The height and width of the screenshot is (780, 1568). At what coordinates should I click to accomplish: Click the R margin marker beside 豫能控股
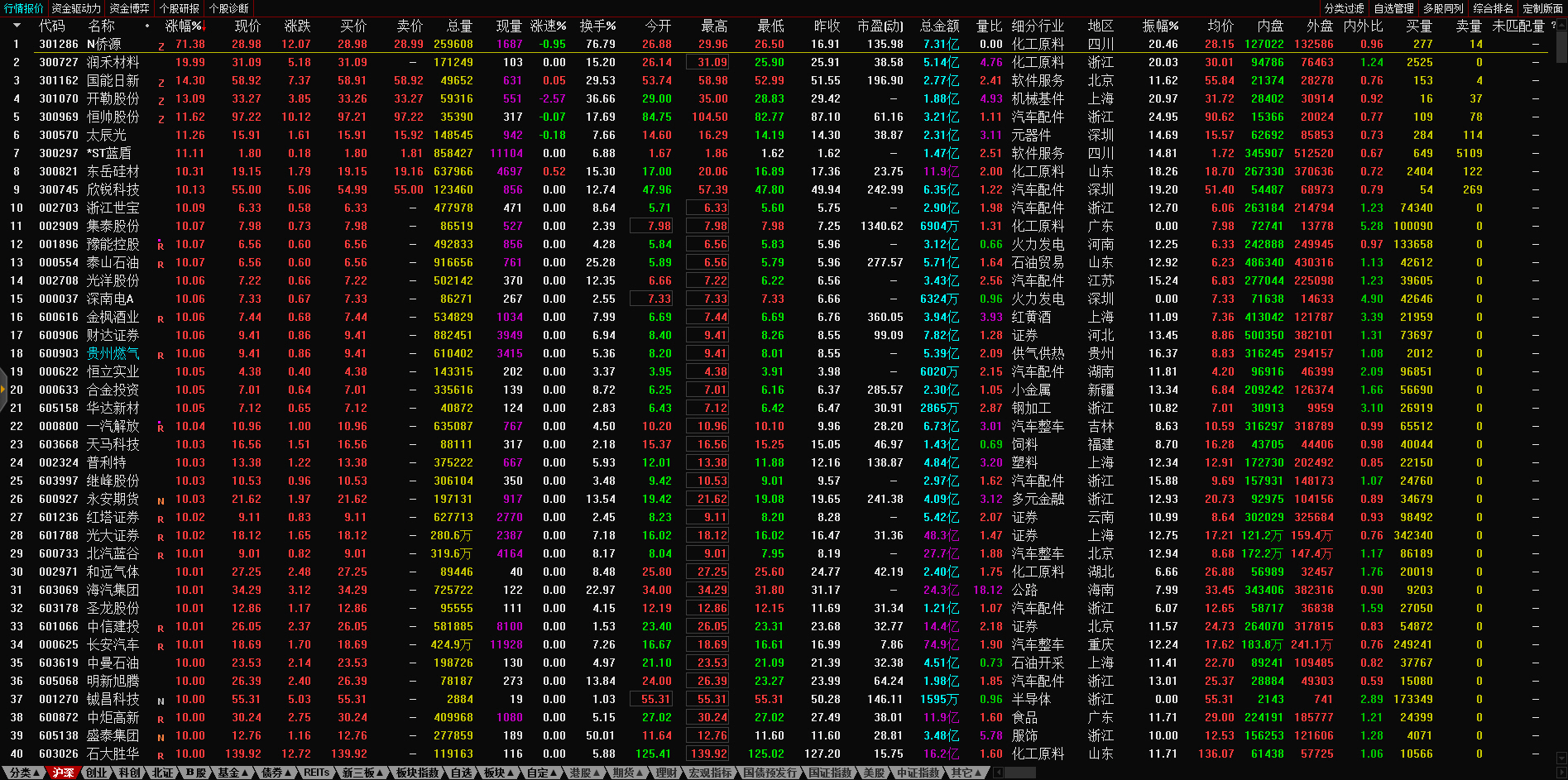[x=161, y=246]
